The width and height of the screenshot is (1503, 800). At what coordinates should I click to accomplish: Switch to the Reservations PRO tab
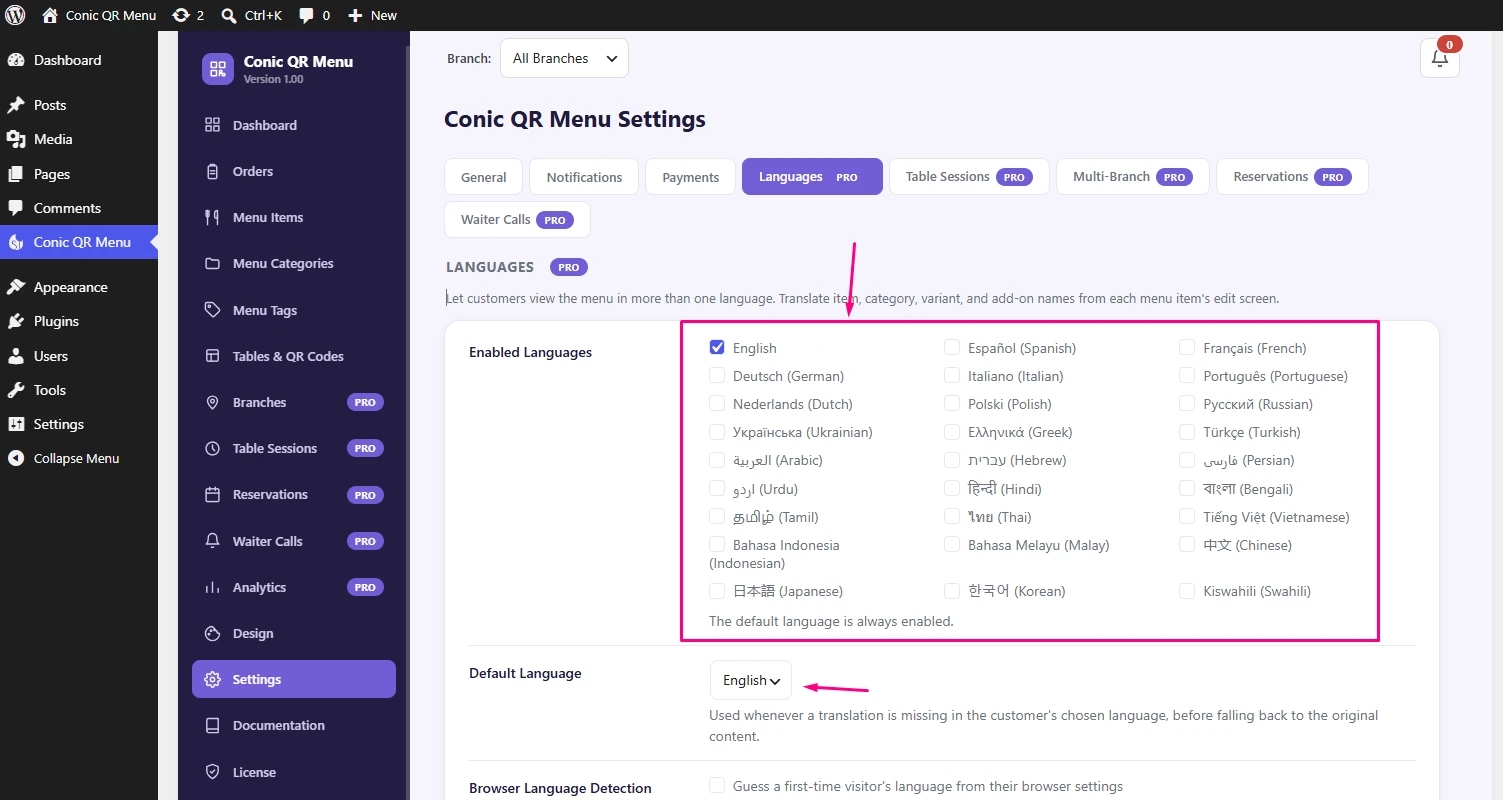[x=1292, y=177]
